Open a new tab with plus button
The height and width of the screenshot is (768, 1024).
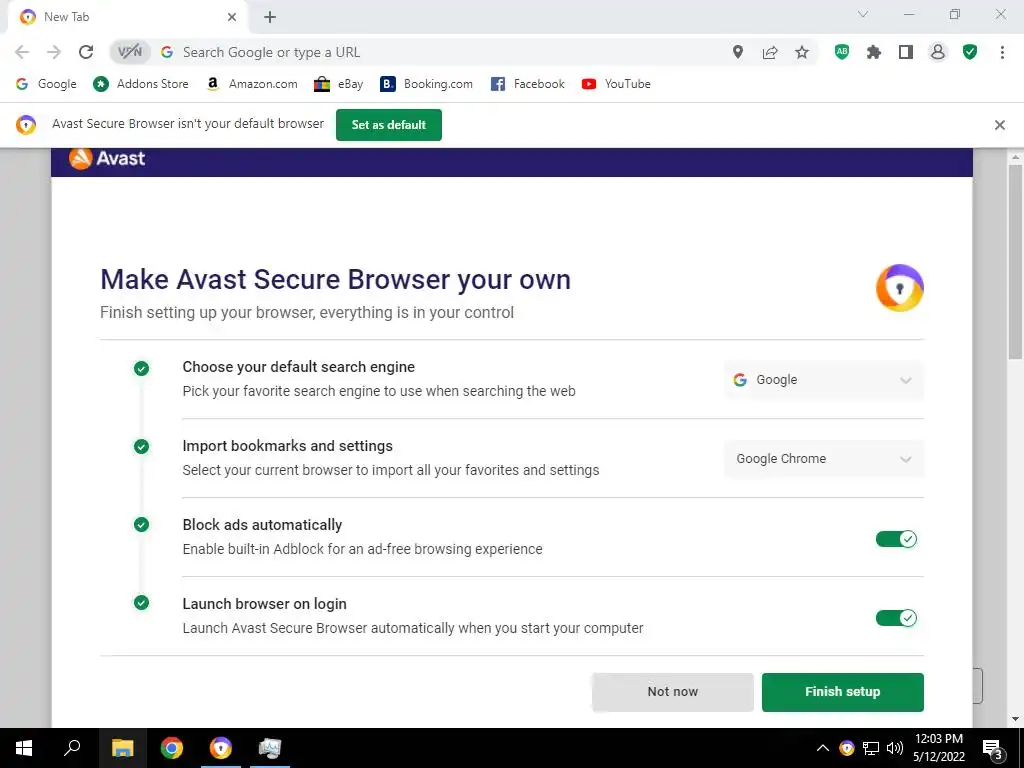(270, 17)
